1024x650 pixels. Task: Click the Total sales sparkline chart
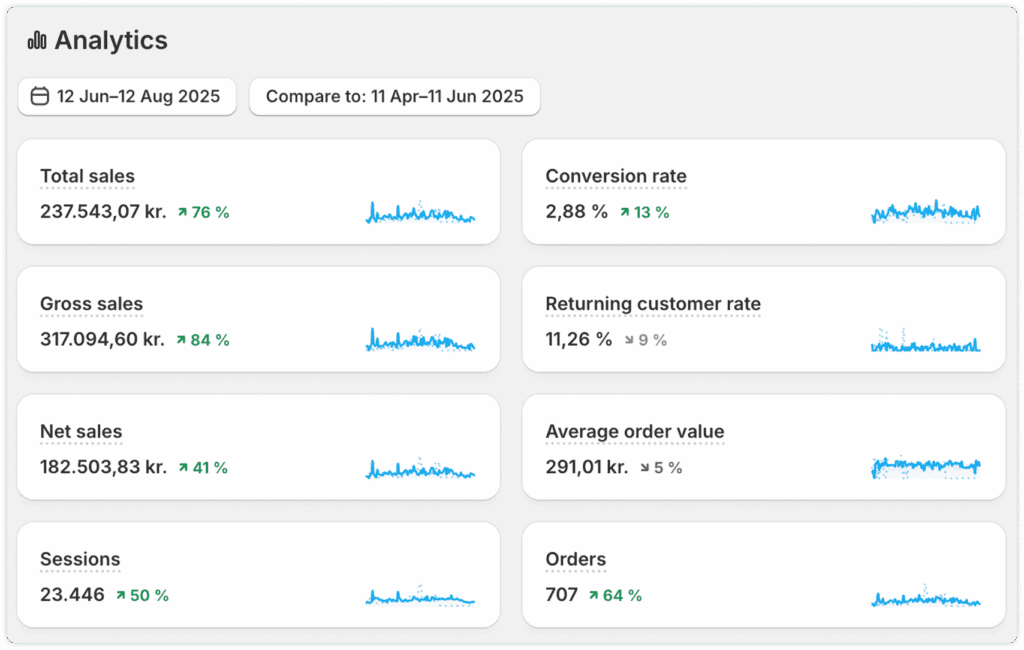[420, 213]
